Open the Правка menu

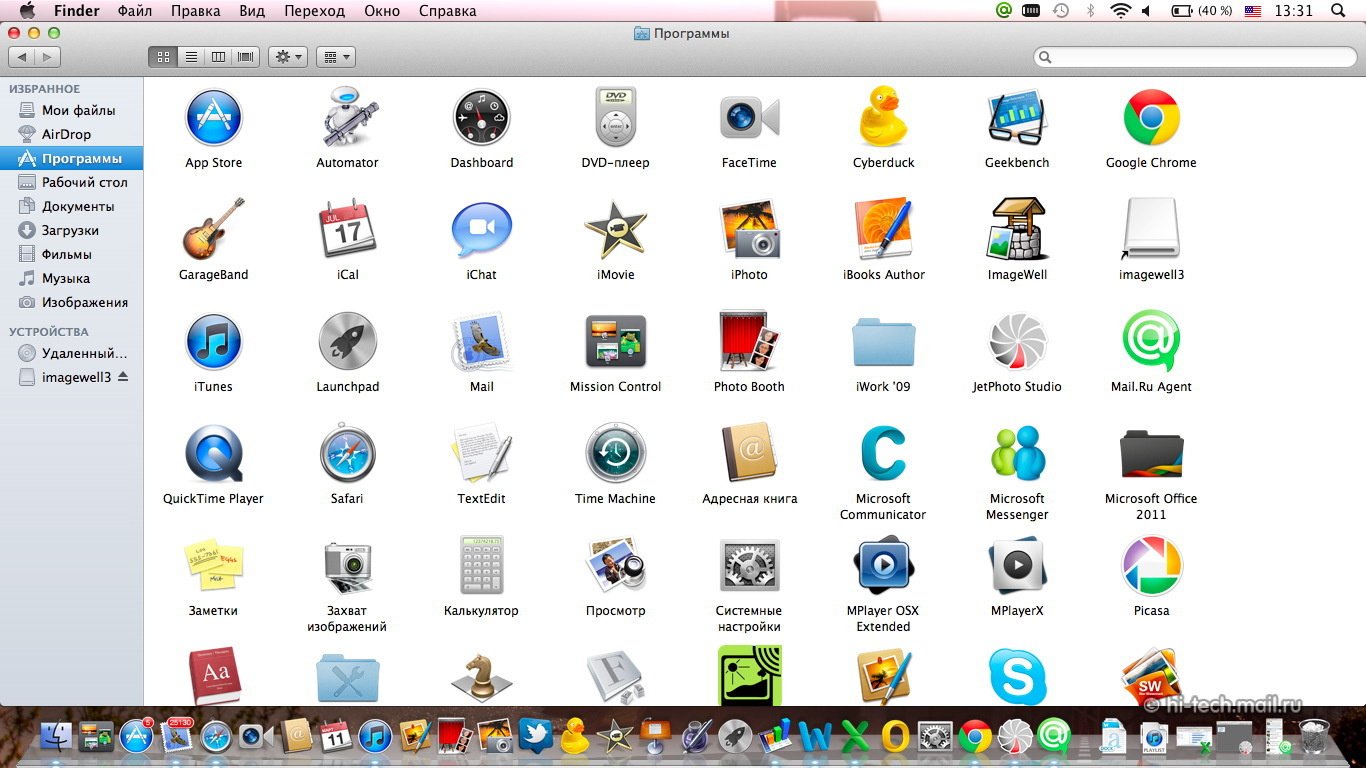pyautogui.click(x=196, y=11)
